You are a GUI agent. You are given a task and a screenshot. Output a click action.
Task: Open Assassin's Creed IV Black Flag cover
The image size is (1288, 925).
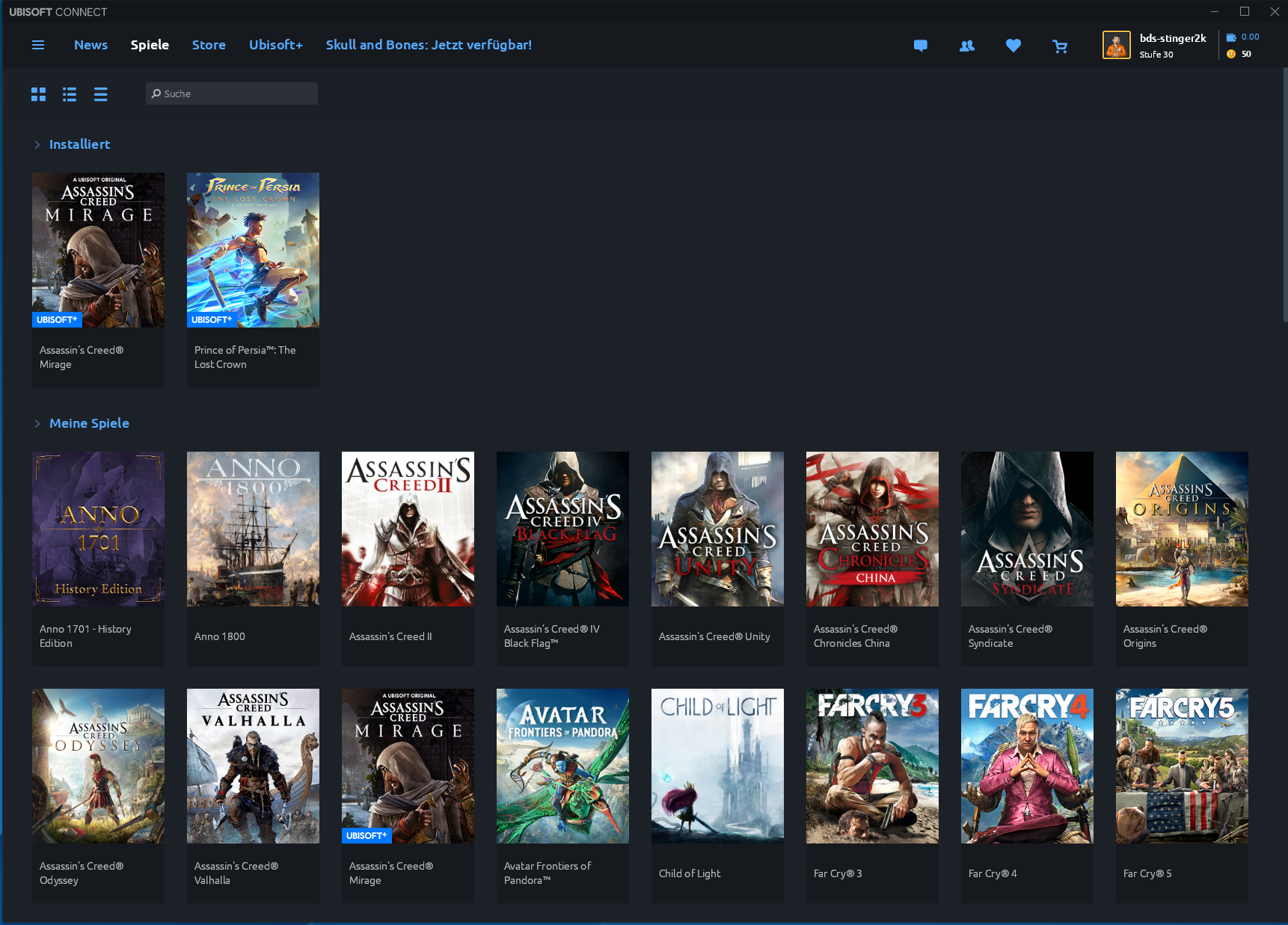pyautogui.click(x=562, y=529)
